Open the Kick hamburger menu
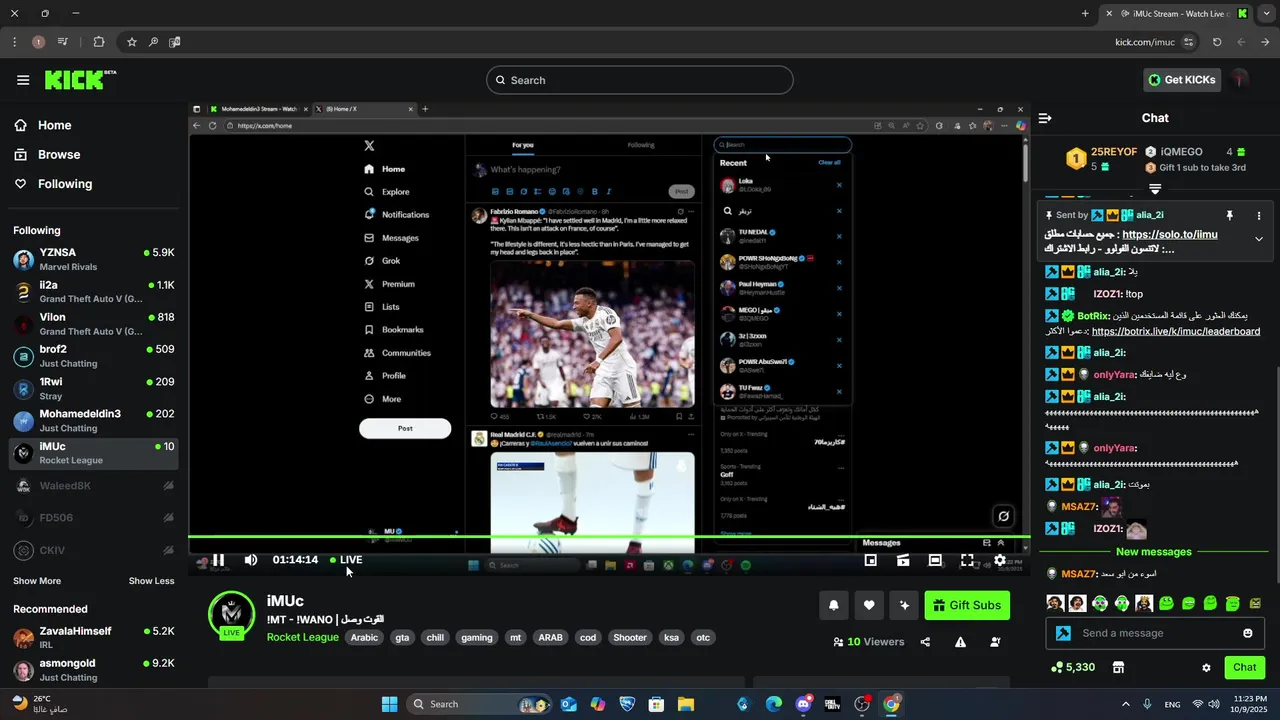Viewport: 1280px width, 720px height. (23, 80)
